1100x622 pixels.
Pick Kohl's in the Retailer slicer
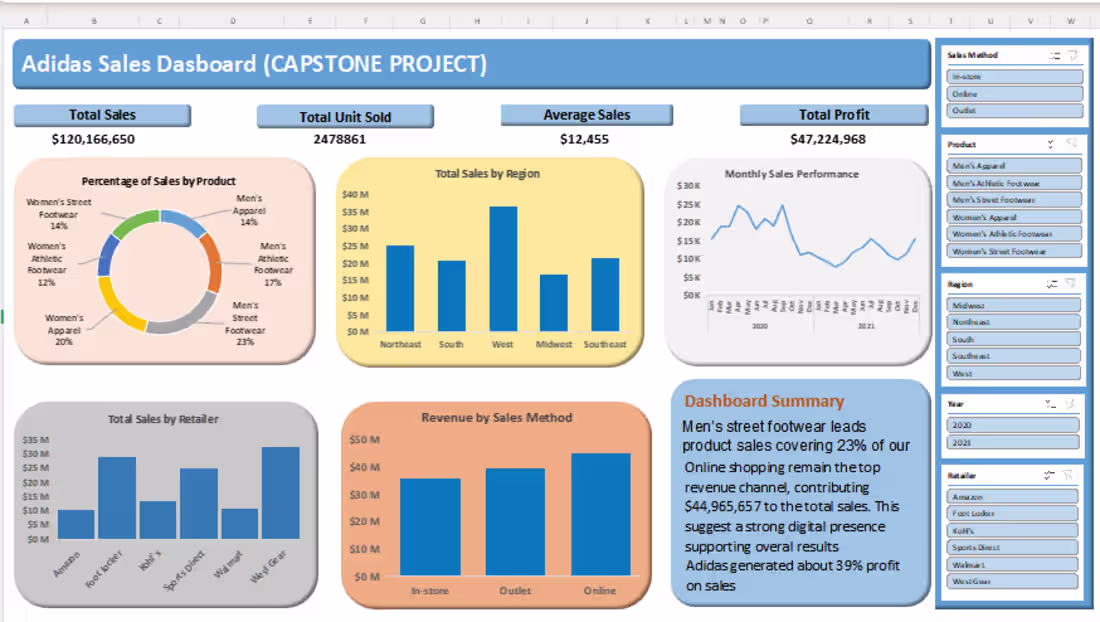(1012, 531)
